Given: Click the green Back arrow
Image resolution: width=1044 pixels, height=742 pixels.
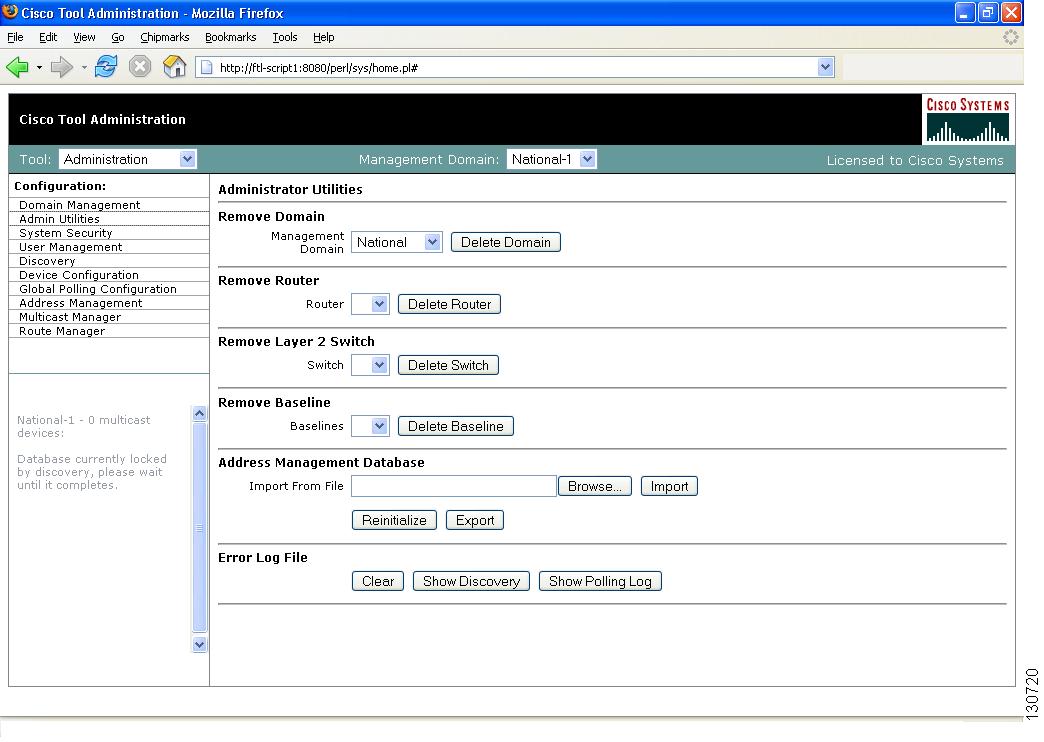Looking at the screenshot, I should point(17,67).
